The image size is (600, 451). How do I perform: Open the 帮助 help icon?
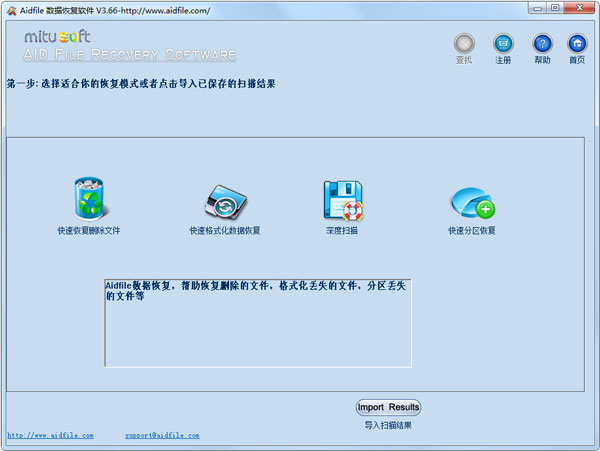[x=542, y=44]
